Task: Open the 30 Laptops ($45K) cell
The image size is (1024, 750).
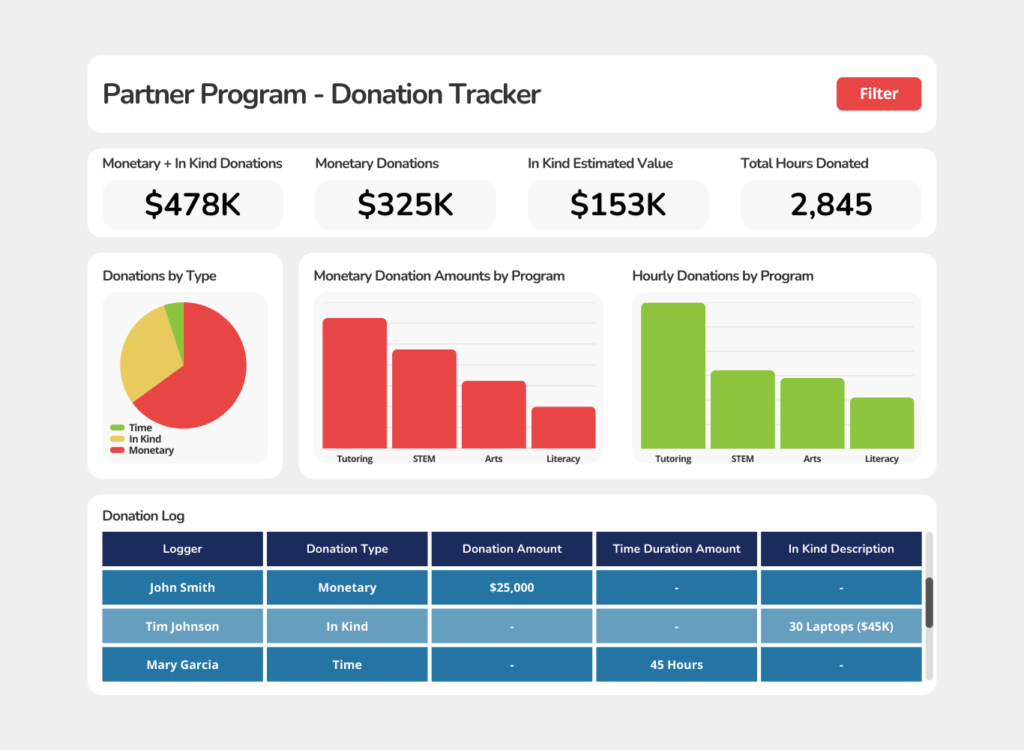Action: tap(841, 626)
